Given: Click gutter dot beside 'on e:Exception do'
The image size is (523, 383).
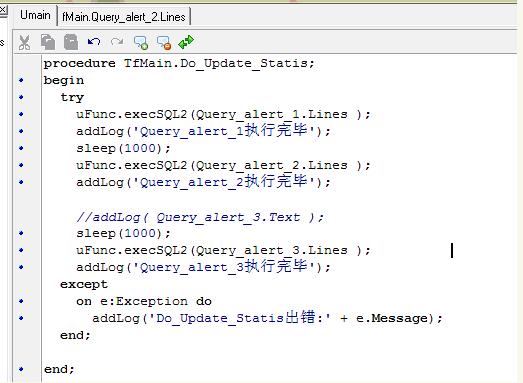Looking at the screenshot, I should pyautogui.click(x=22, y=301).
